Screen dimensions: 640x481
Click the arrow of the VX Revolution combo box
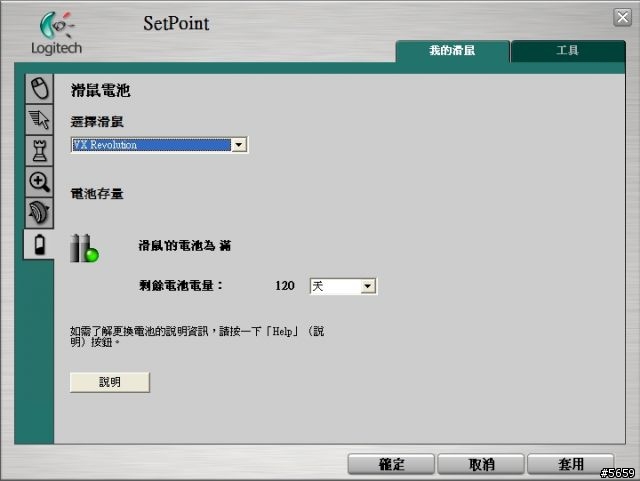pos(239,145)
